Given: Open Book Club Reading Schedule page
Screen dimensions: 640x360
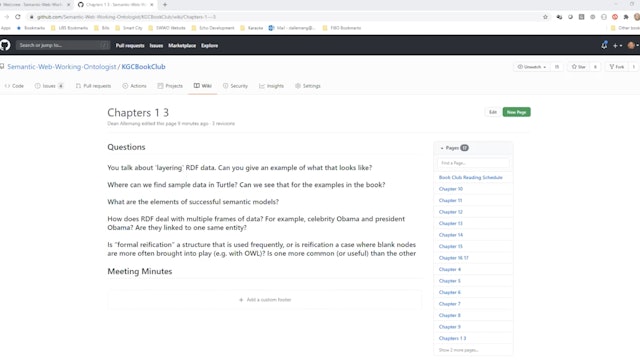Looking at the screenshot, I should pyautogui.click(x=471, y=178).
